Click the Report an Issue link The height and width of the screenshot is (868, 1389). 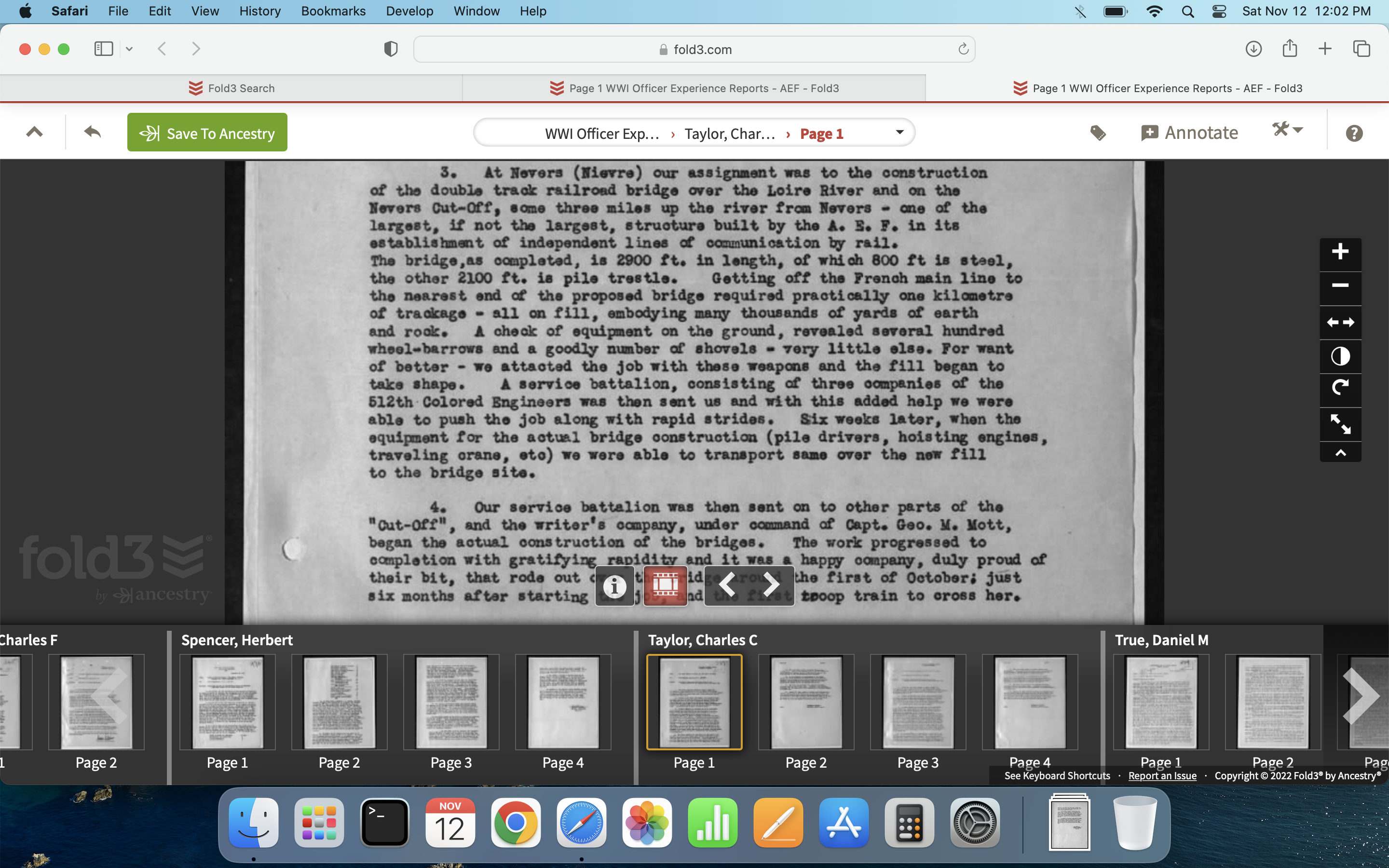tap(1162, 775)
